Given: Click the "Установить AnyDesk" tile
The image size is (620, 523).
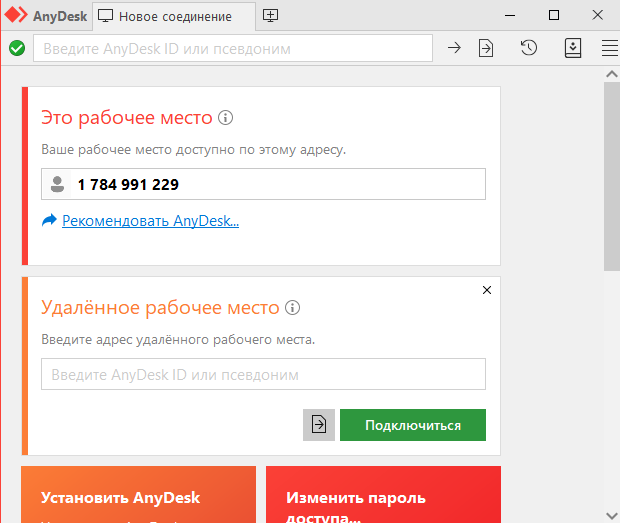Looking at the screenshot, I should 138,495.
